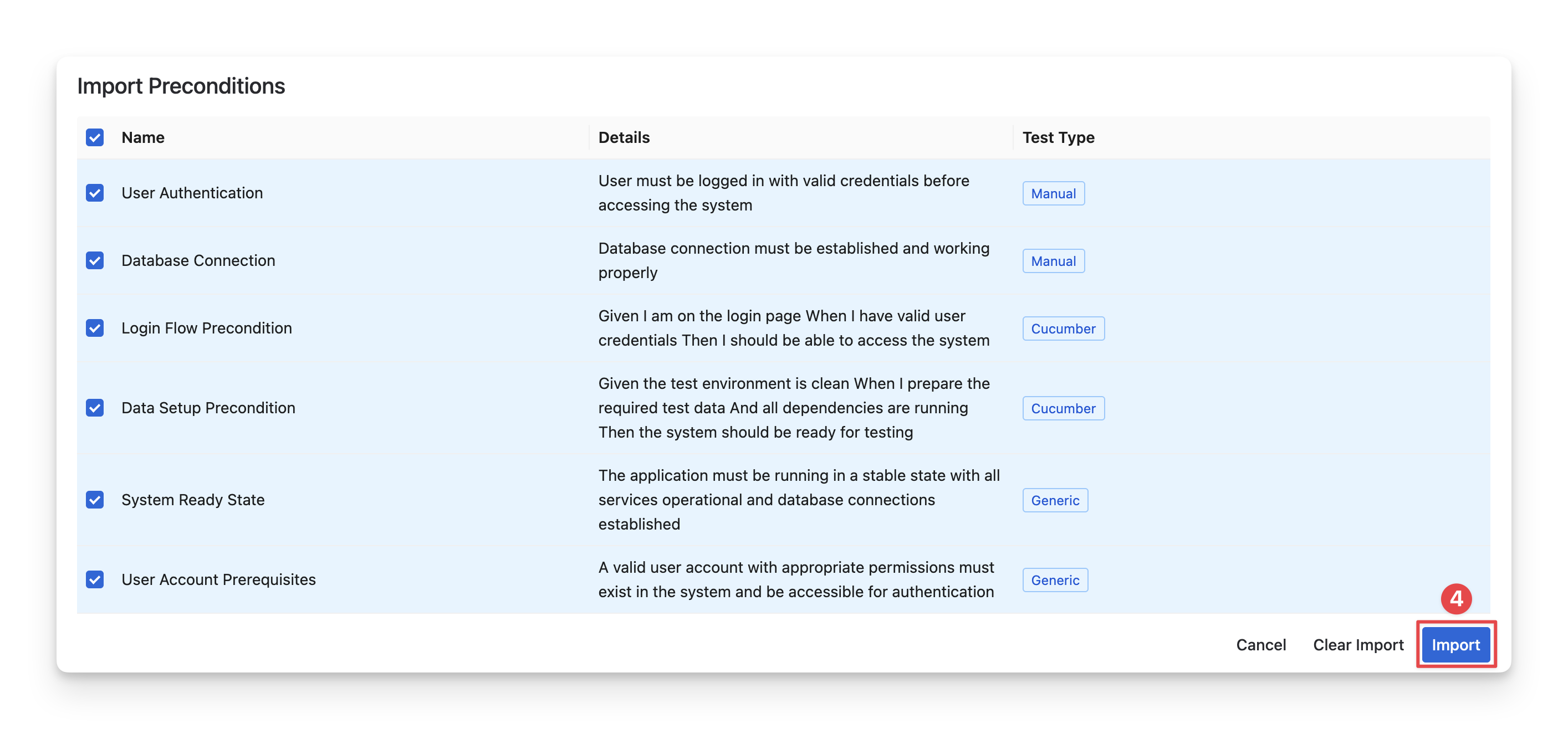Click Manual tag on Database Connection row
The height and width of the screenshot is (729, 1568).
(x=1053, y=261)
